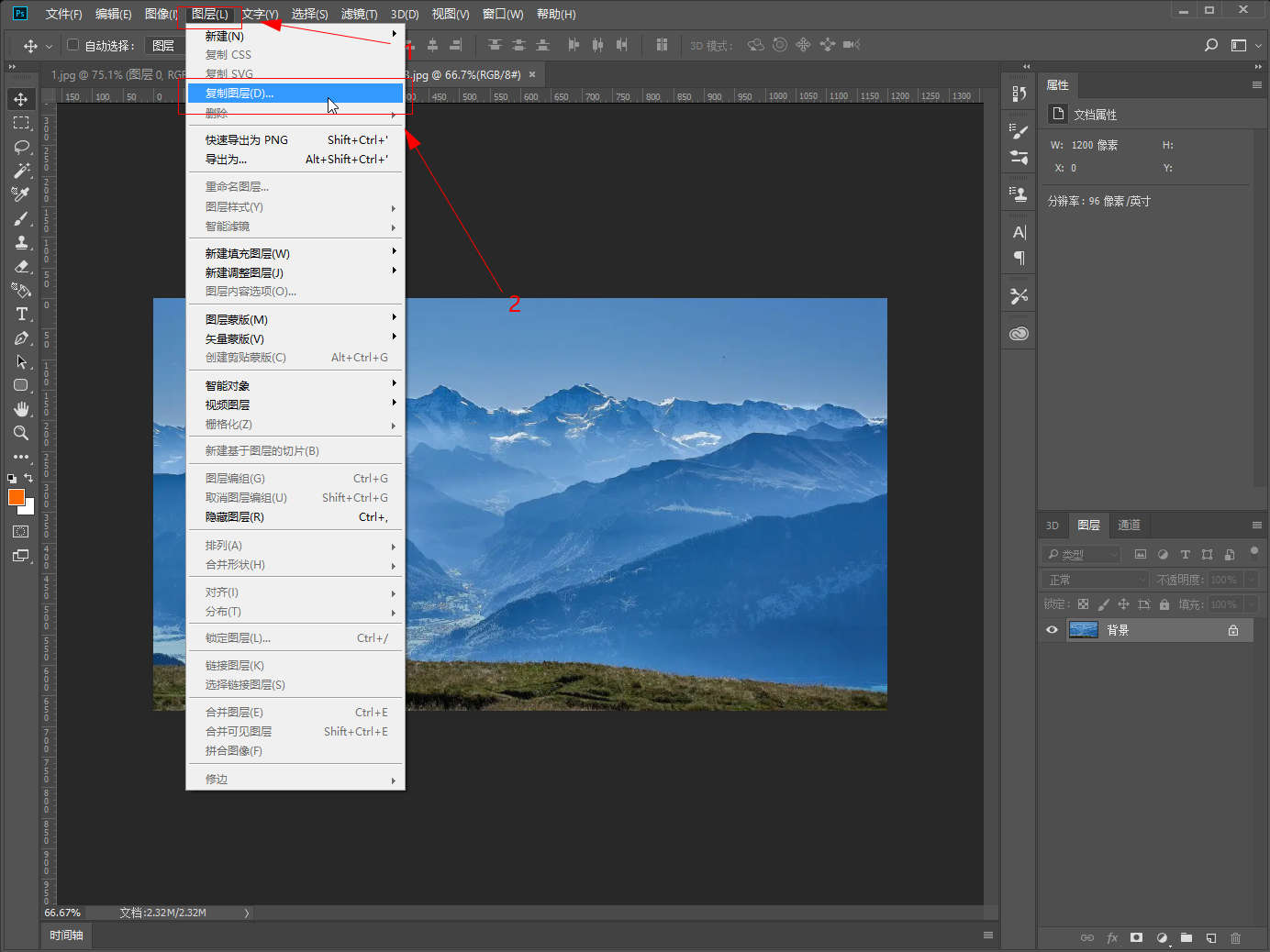Image resolution: width=1270 pixels, height=952 pixels.
Task: Swap foreground and background colors icon
Action: coord(28,478)
